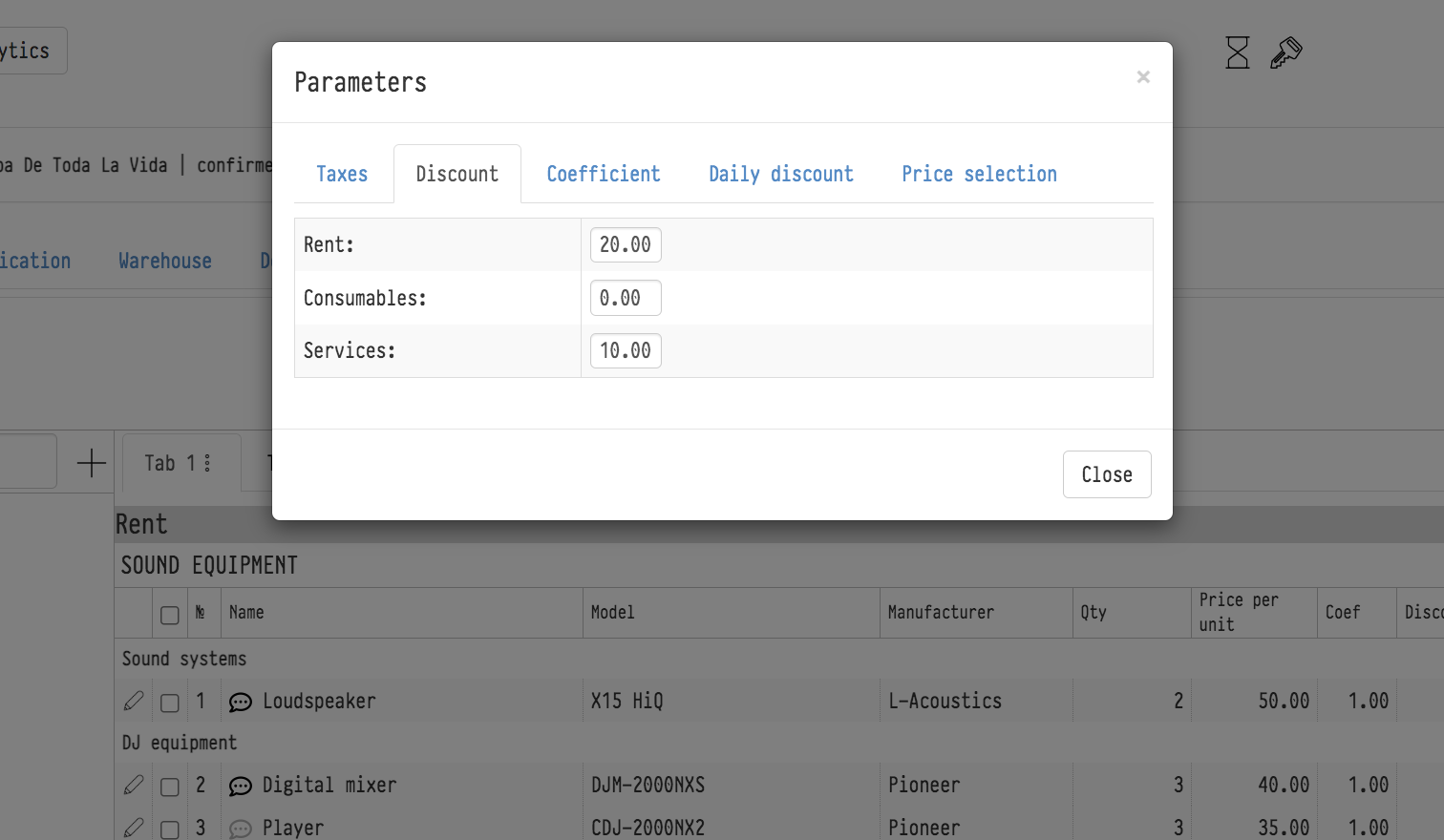Screen dimensions: 1444x840
Task: Edit Digital mixer row pencil icon
Action: [x=134, y=786]
